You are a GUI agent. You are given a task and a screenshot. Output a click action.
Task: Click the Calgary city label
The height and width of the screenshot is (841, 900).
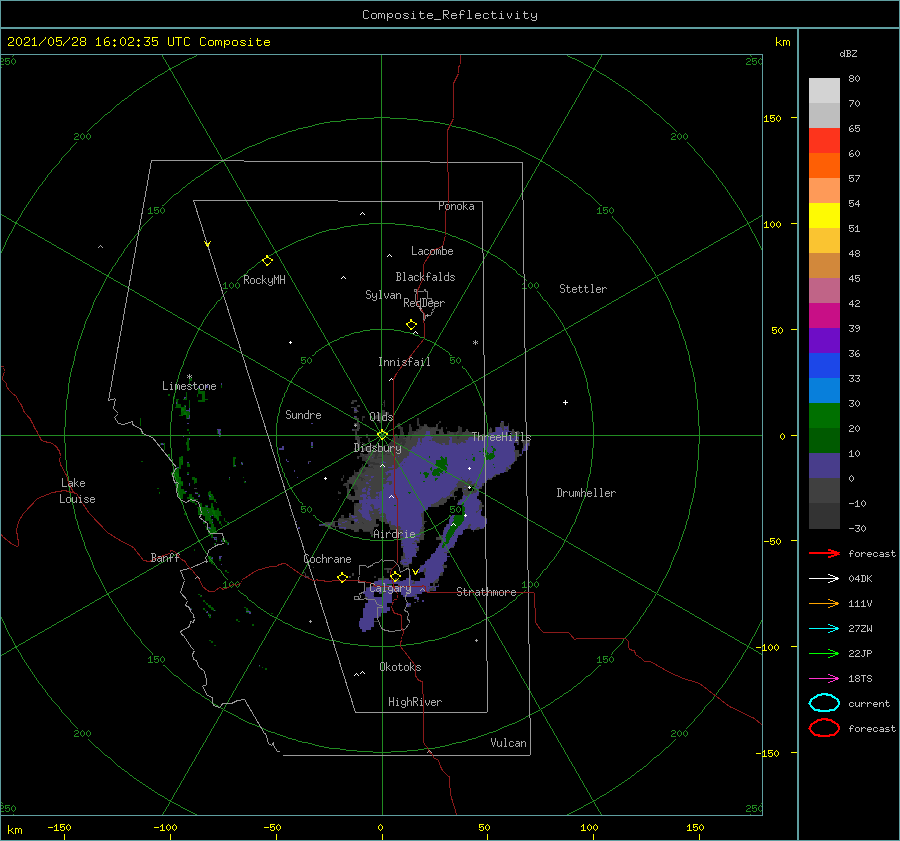pos(390,588)
